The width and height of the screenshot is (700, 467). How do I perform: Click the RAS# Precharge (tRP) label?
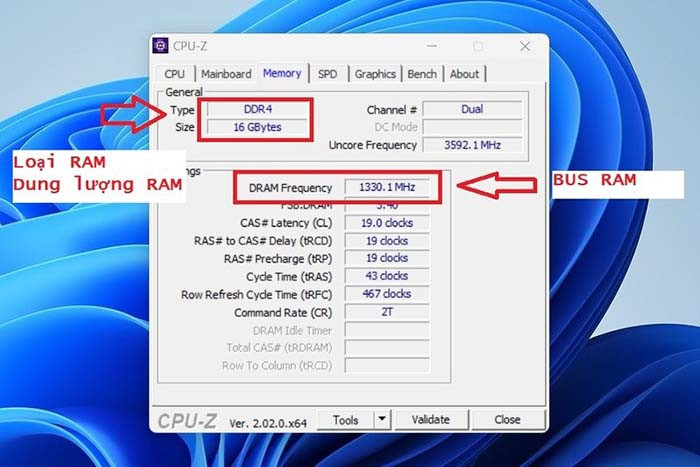(278, 259)
